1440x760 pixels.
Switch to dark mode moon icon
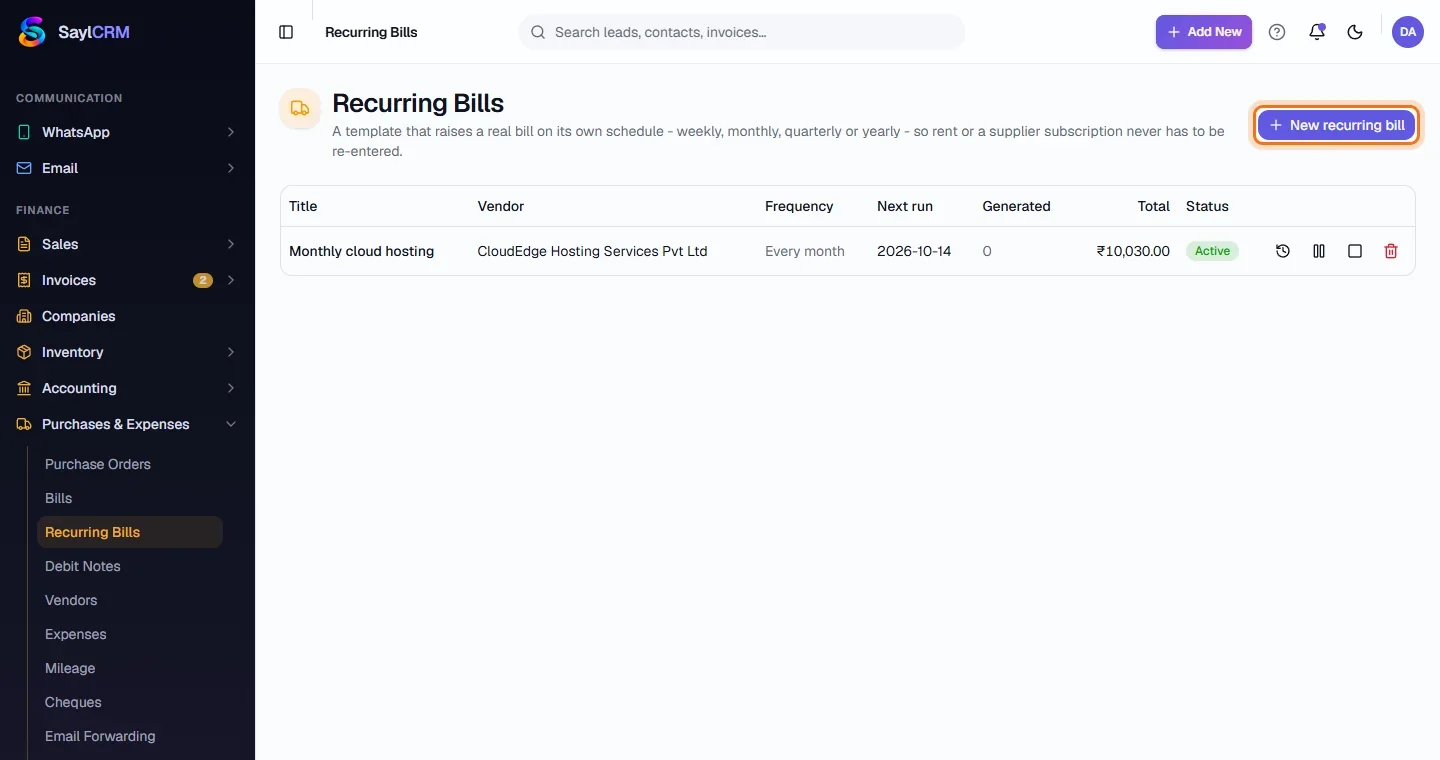1355,32
